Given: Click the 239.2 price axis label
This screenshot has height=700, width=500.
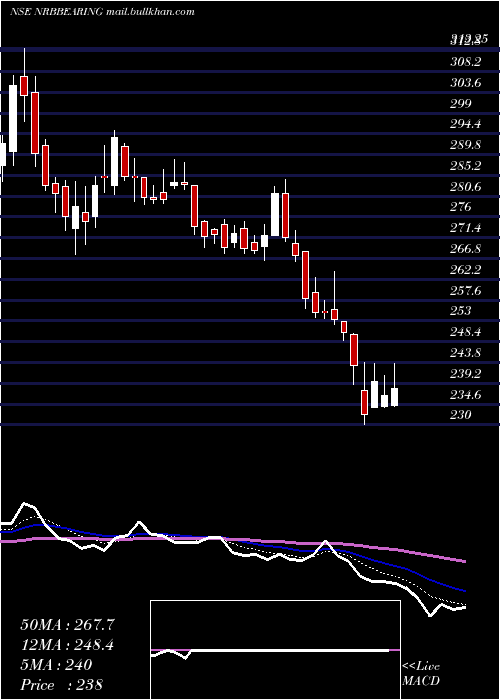Looking at the screenshot, I should click(465, 374).
